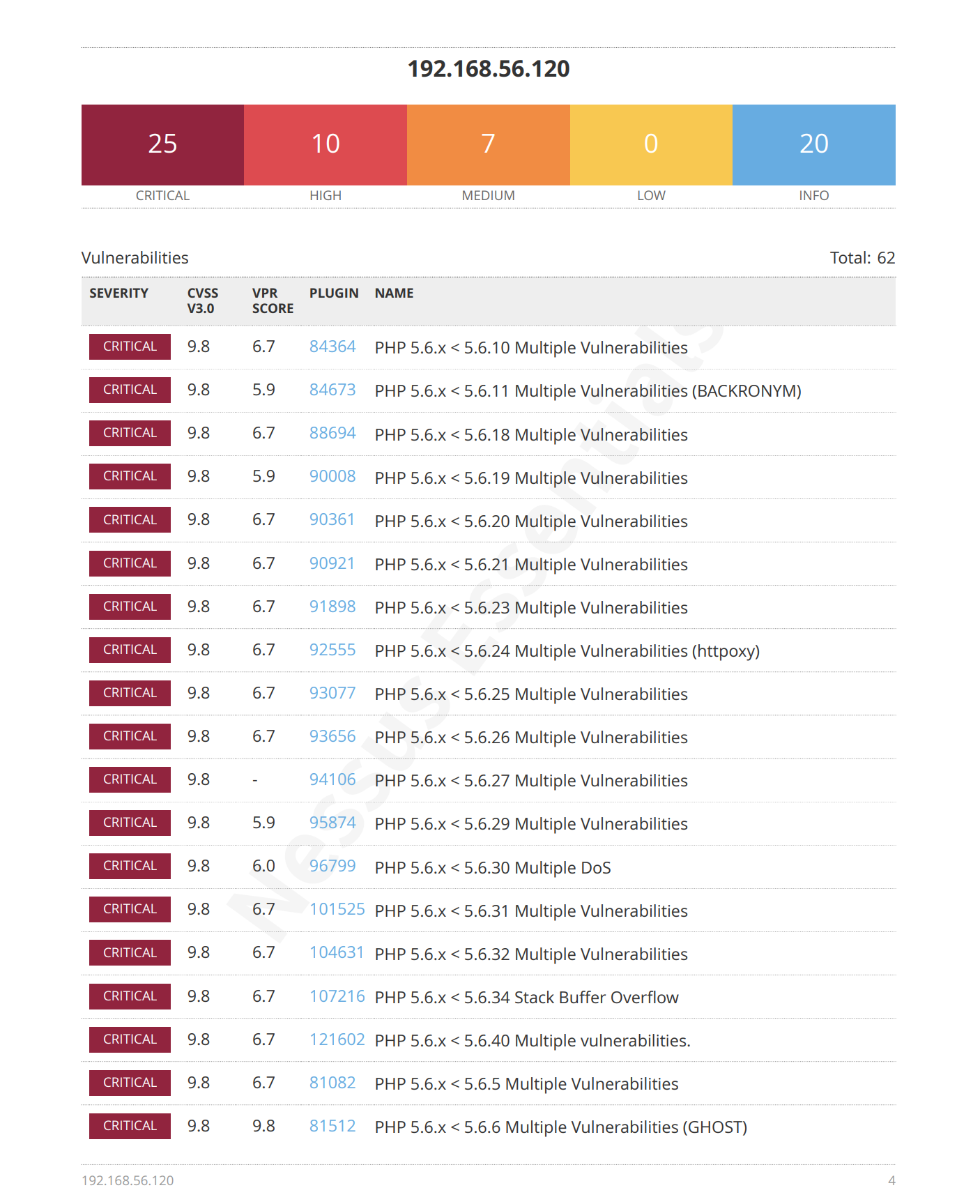980x1204 pixels.
Task: Click PHP 5.6.x < 5.6.10 Multiple Vulnerabilities
Action: pyautogui.click(x=531, y=348)
